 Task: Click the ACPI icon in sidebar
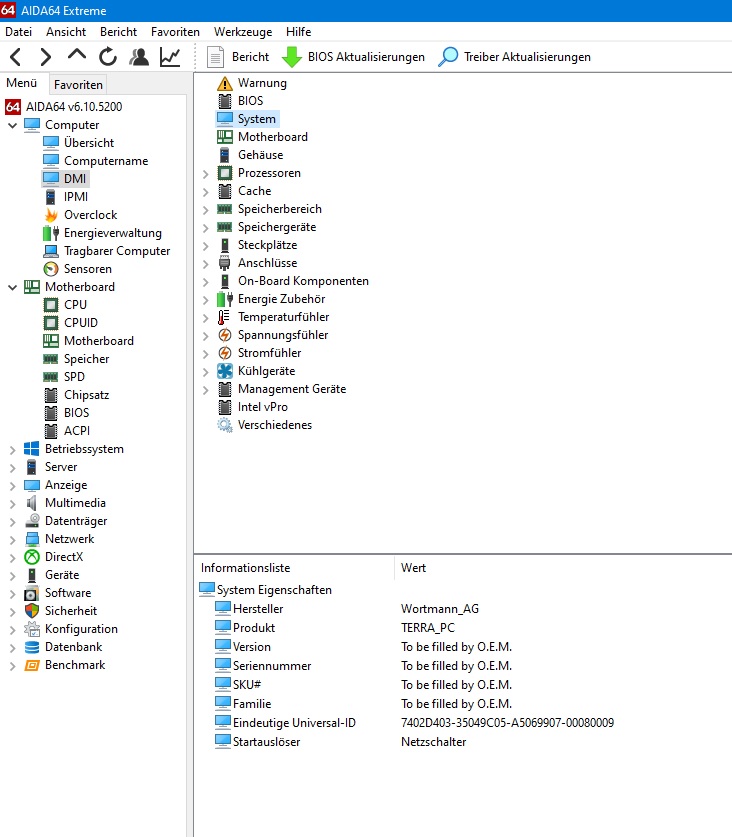pos(51,431)
